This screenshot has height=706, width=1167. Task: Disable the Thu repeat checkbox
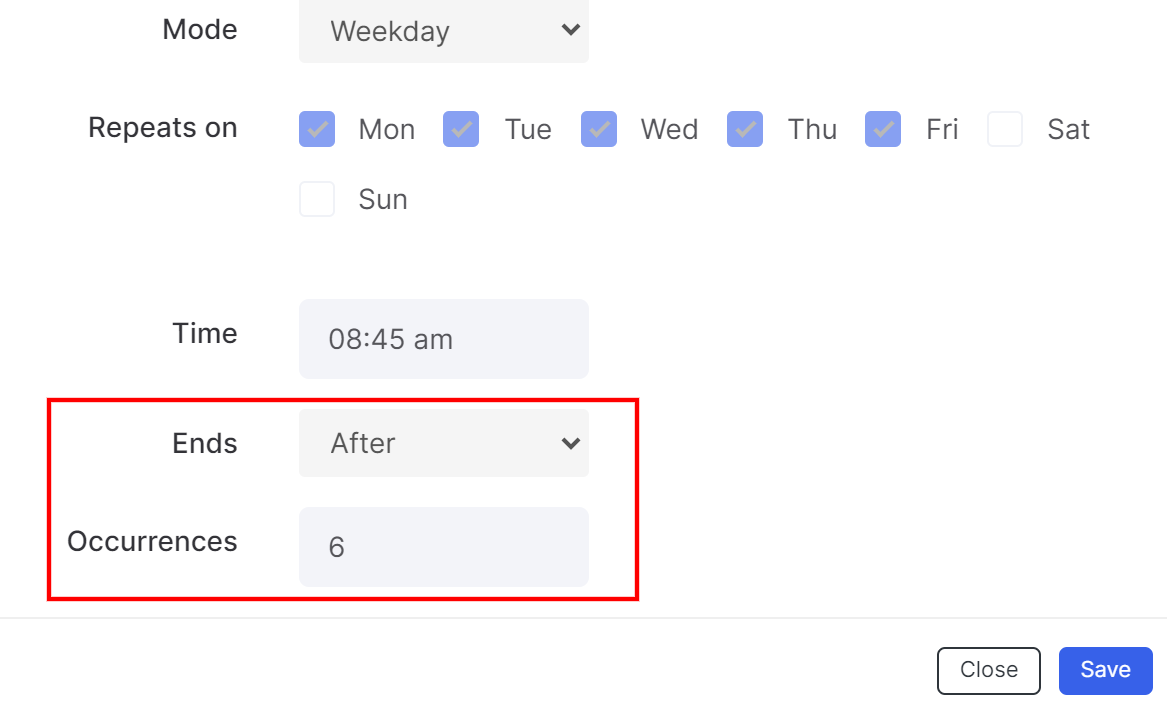[745, 129]
